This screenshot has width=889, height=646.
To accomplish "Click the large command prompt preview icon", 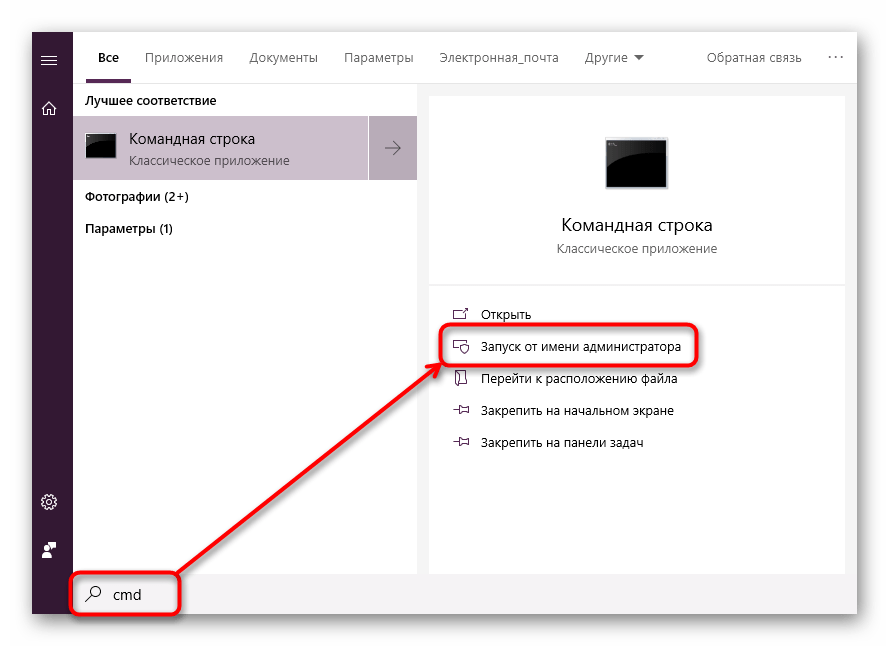I will coord(636,163).
